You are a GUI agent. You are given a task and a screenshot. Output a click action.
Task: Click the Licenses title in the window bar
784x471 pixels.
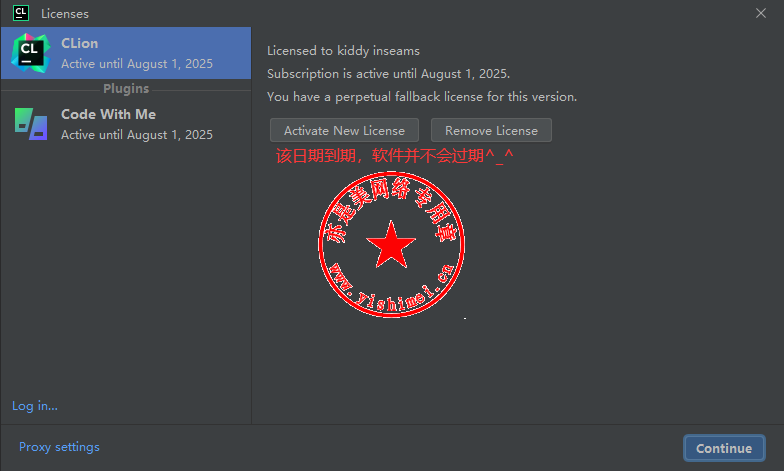click(x=65, y=14)
